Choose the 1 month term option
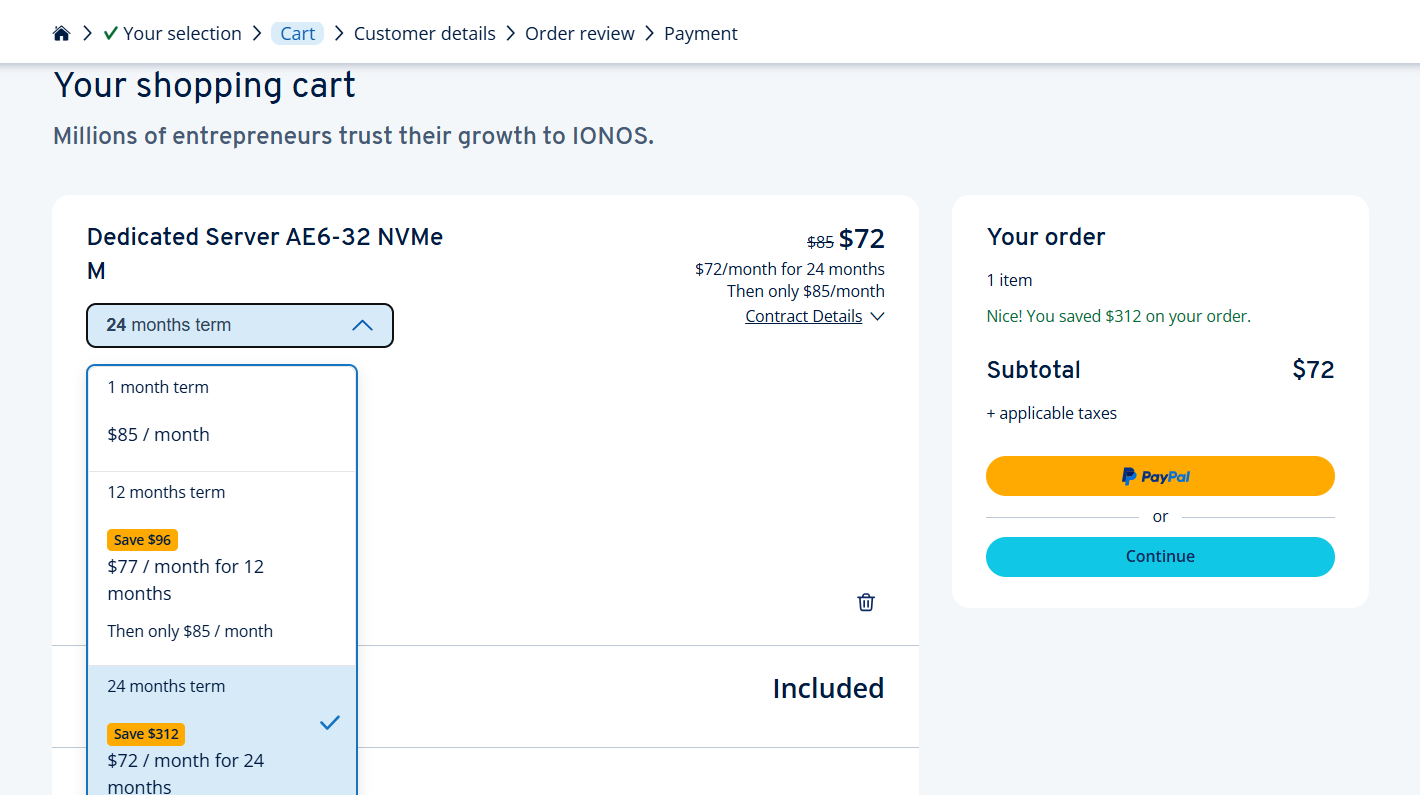Screen dimensions: 1420x795 (x=222, y=418)
